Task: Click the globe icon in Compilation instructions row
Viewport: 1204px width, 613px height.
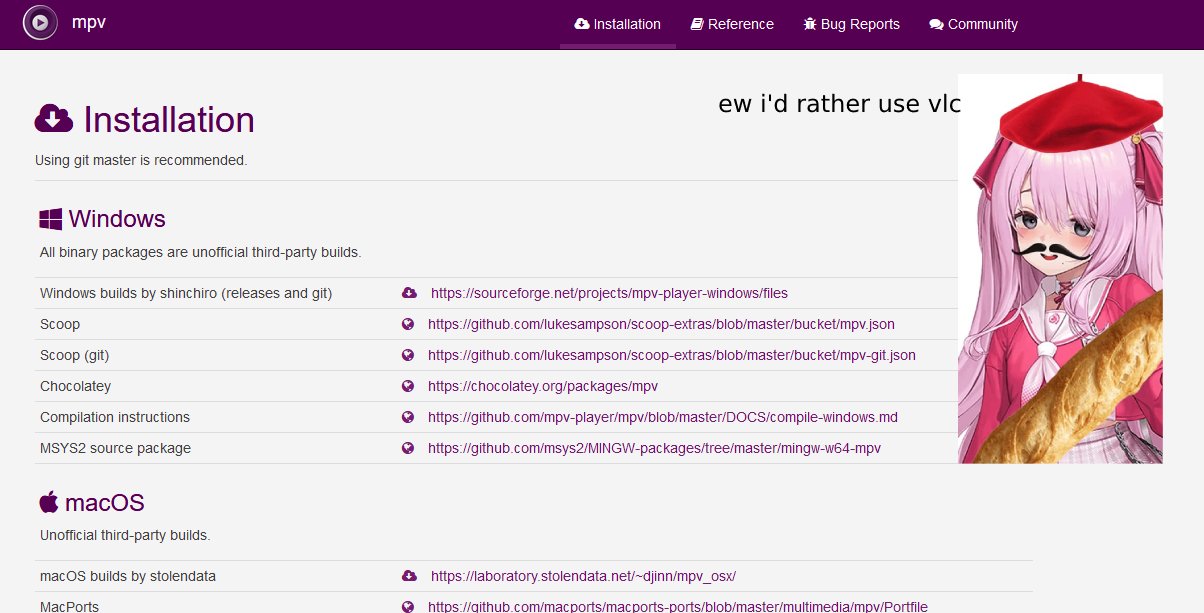Action: point(408,417)
